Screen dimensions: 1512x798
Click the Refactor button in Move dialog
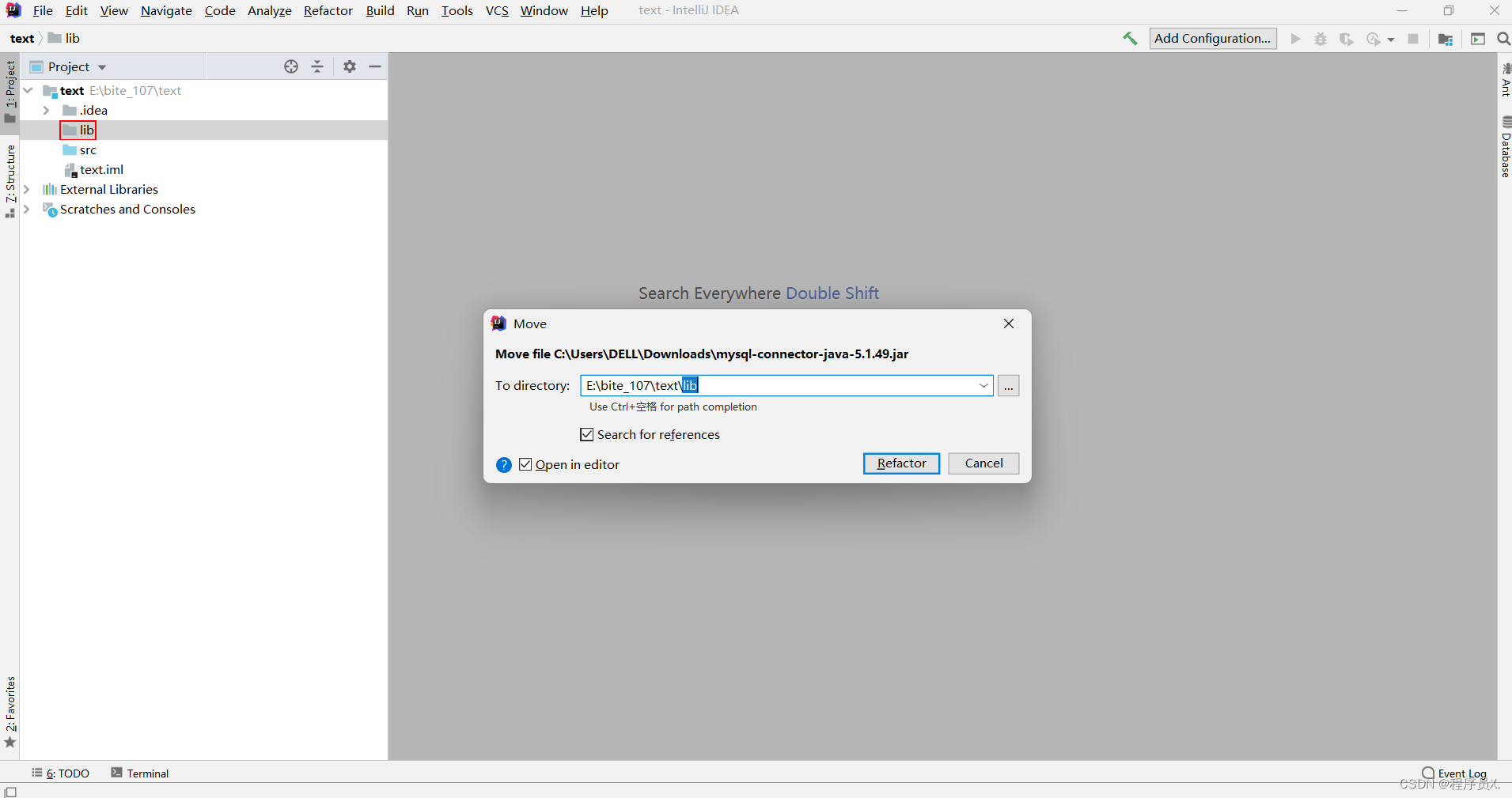point(901,463)
